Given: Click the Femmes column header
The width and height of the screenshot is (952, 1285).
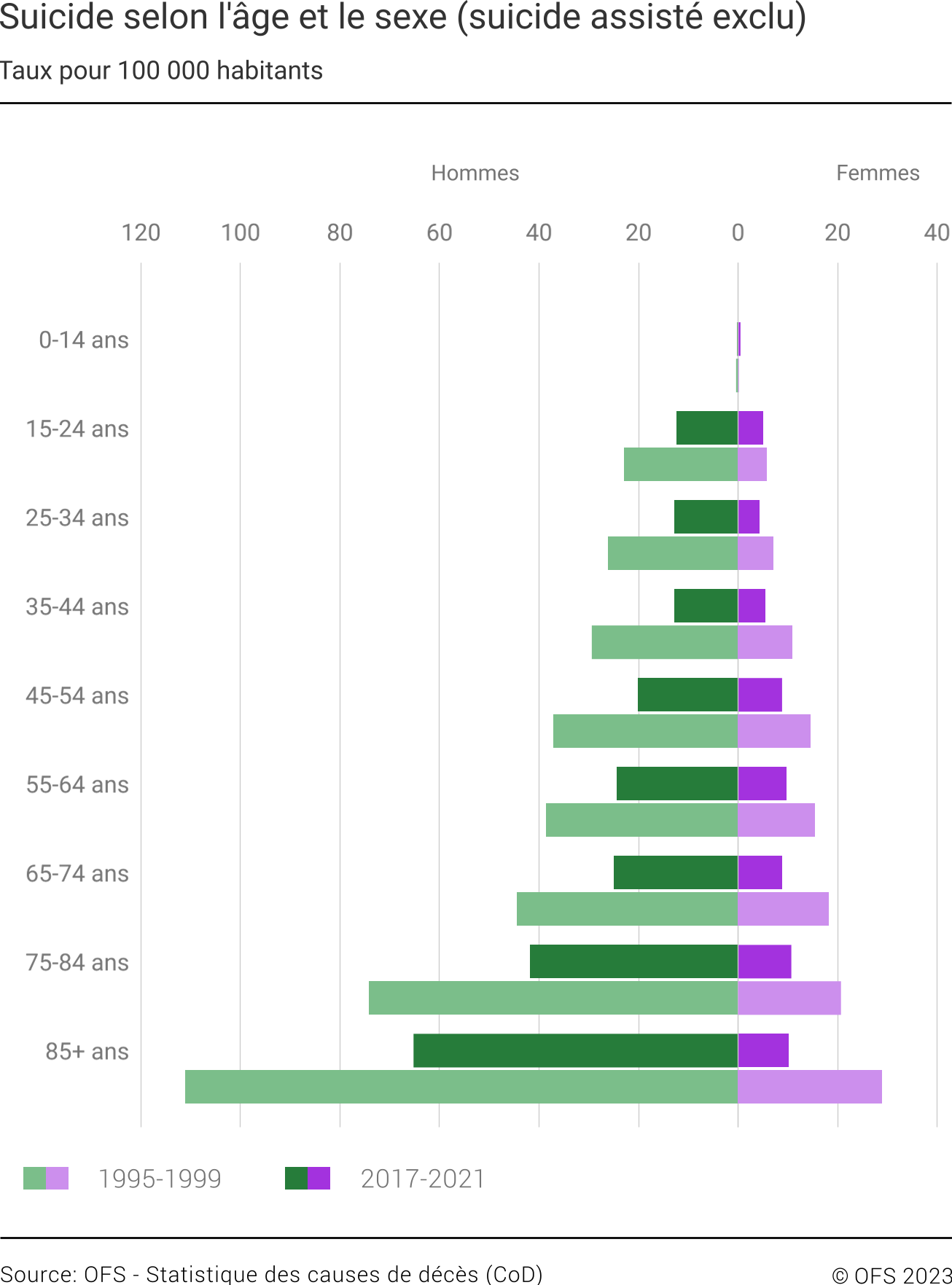Looking at the screenshot, I should [x=878, y=173].
